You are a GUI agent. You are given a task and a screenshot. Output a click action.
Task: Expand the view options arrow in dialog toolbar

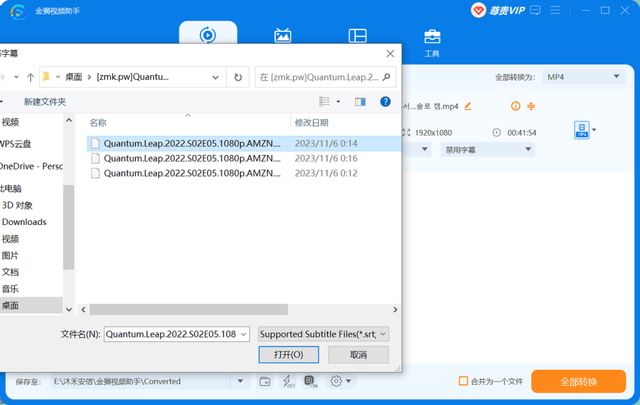[338, 101]
